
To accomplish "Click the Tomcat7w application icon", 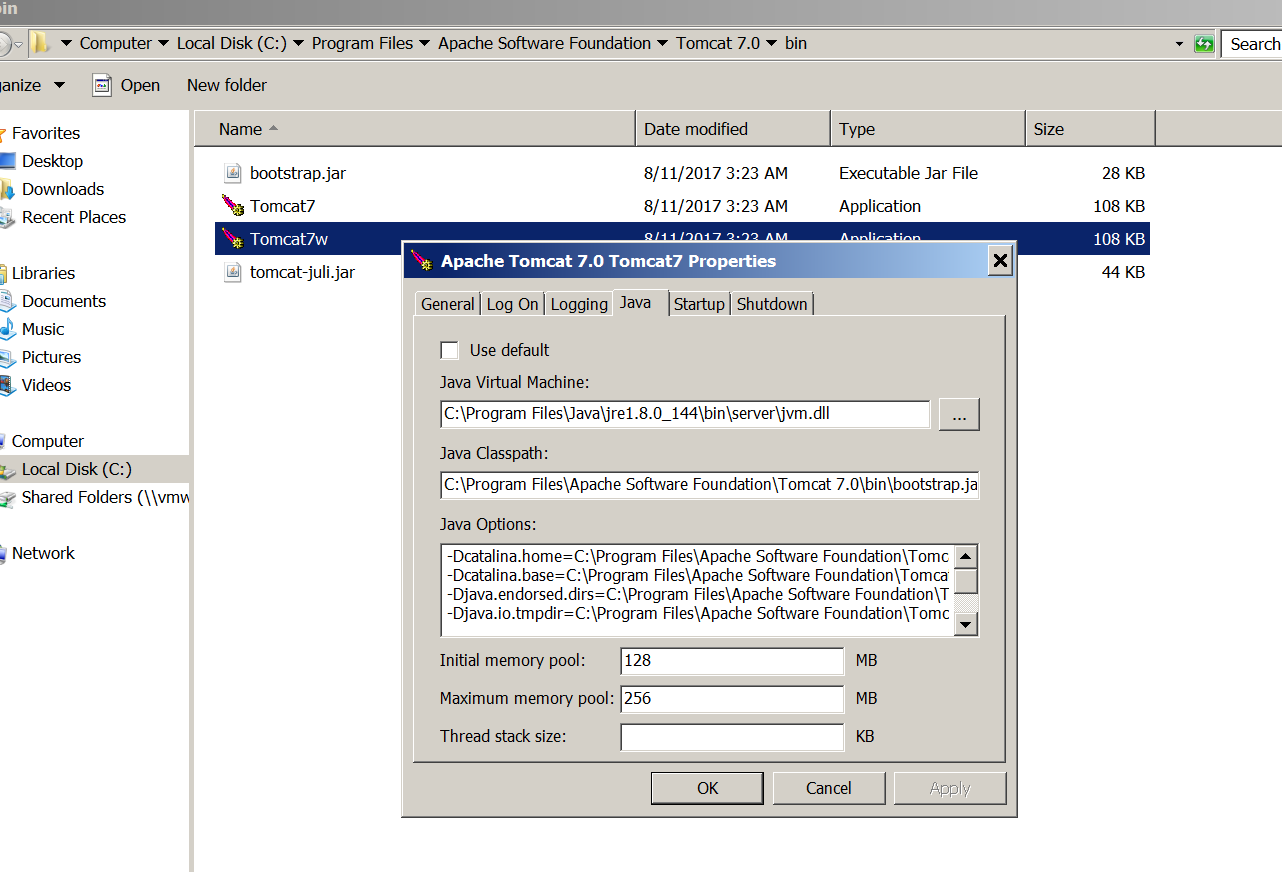I will click(x=232, y=239).
